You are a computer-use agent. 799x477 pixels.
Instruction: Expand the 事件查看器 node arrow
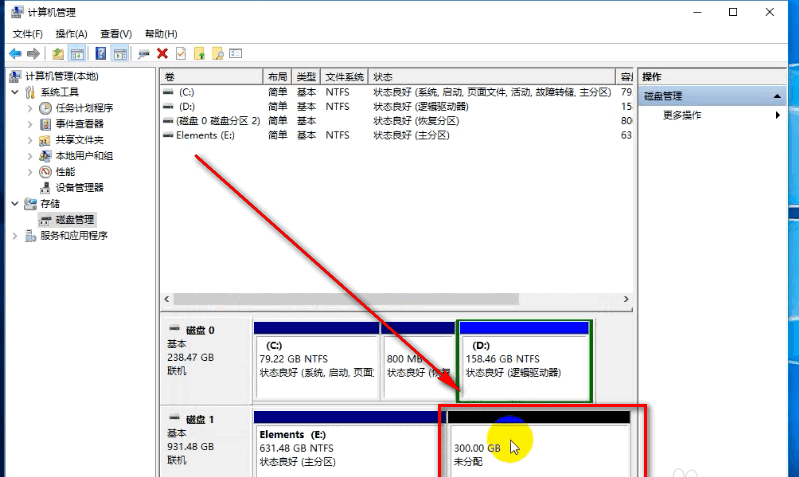29,124
